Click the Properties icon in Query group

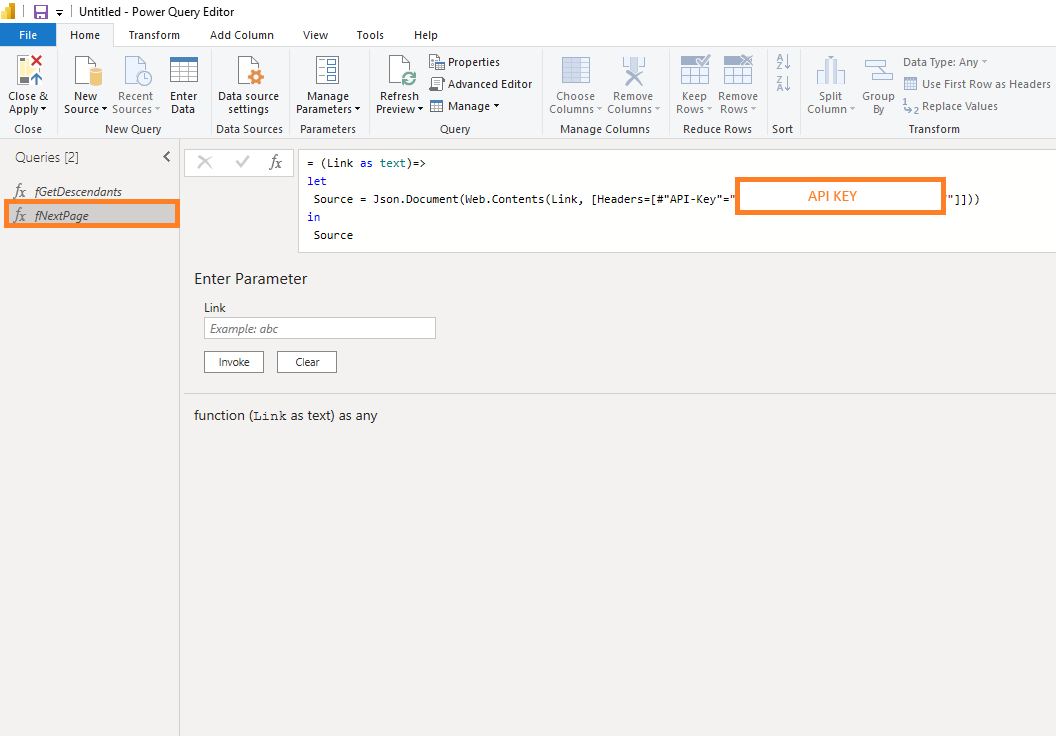(x=437, y=62)
